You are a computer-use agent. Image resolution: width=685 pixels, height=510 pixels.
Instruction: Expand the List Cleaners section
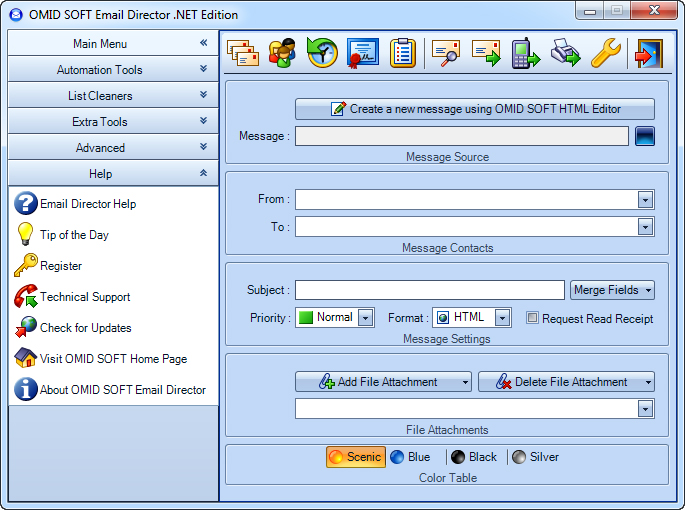pos(113,95)
